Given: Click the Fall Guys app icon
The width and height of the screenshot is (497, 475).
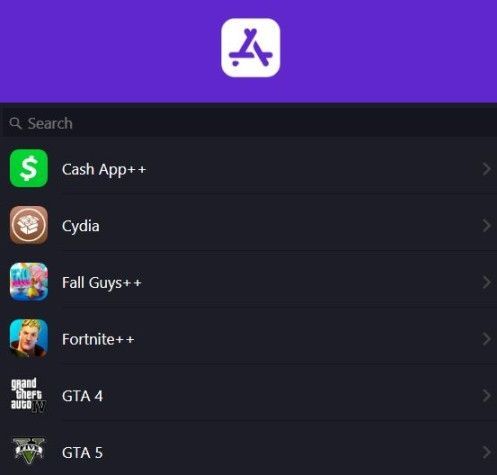Looking at the screenshot, I should coord(29,282).
